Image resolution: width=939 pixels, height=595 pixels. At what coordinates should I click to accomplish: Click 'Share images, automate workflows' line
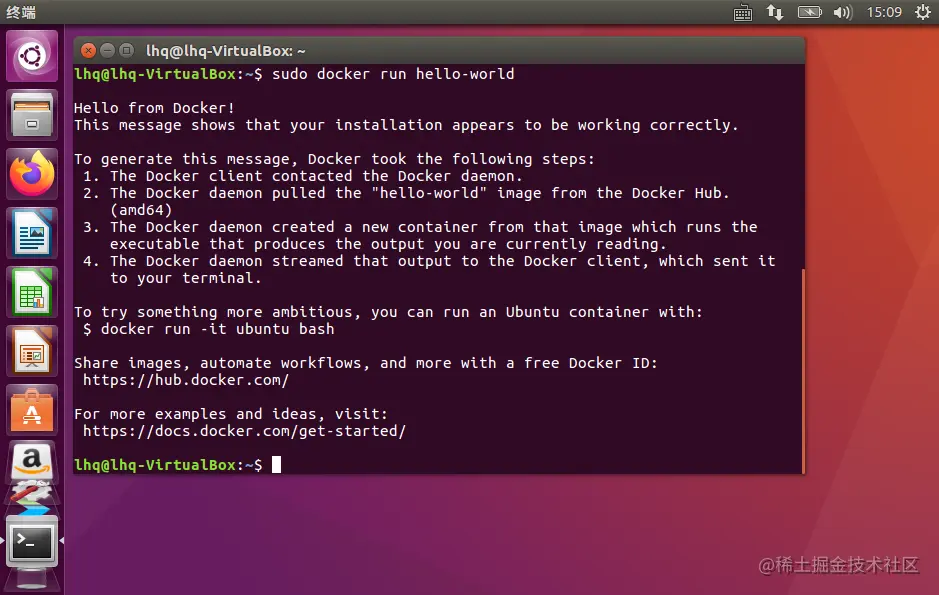tap(366, 363)
